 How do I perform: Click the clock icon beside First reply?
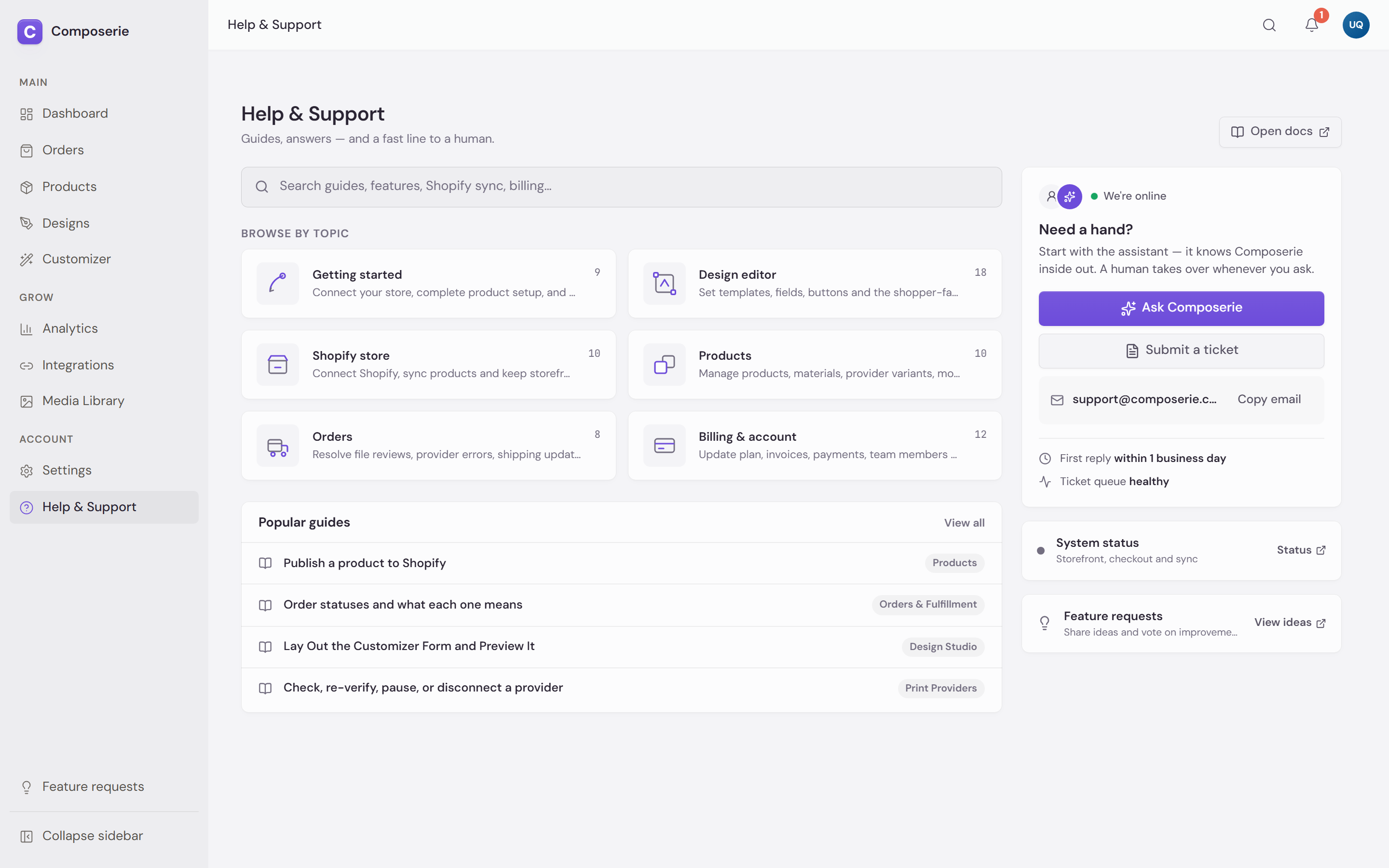[1045, 459]
